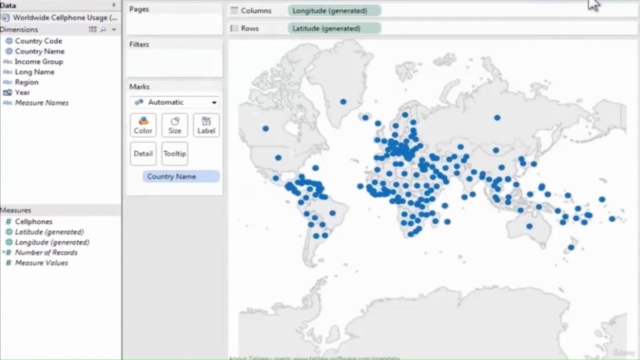The height and width of the screenshot is (360, 640).
Task: Click the Year dimension
Action: coord(22,92)
